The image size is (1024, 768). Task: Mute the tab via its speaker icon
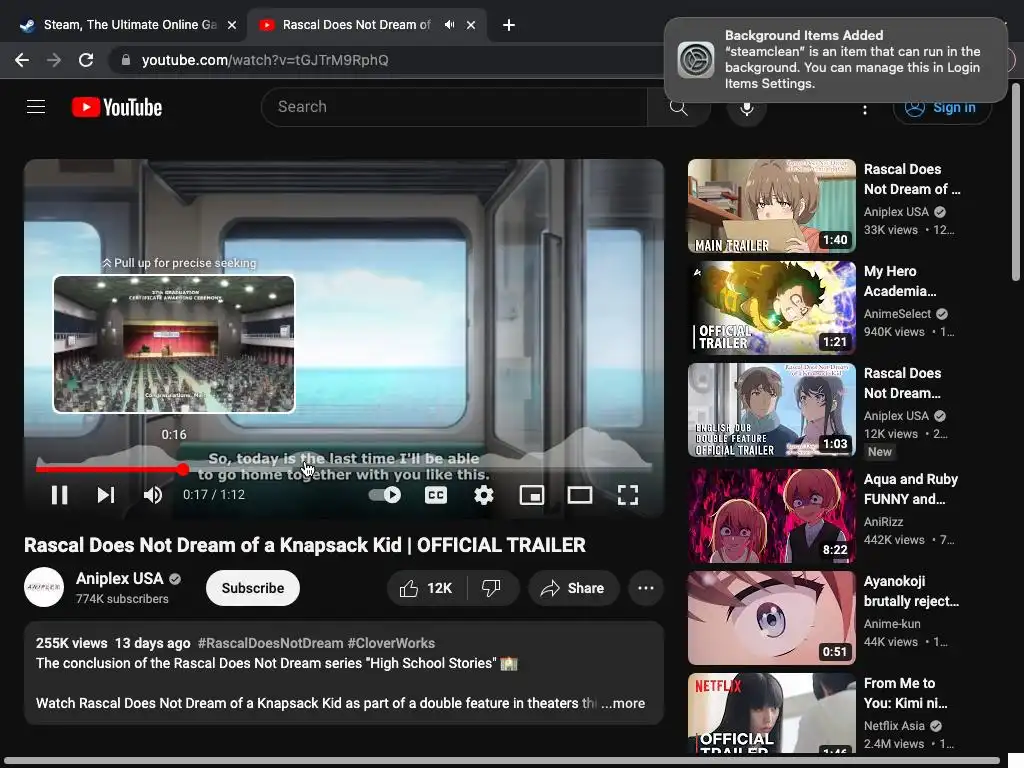click(449, 25)
